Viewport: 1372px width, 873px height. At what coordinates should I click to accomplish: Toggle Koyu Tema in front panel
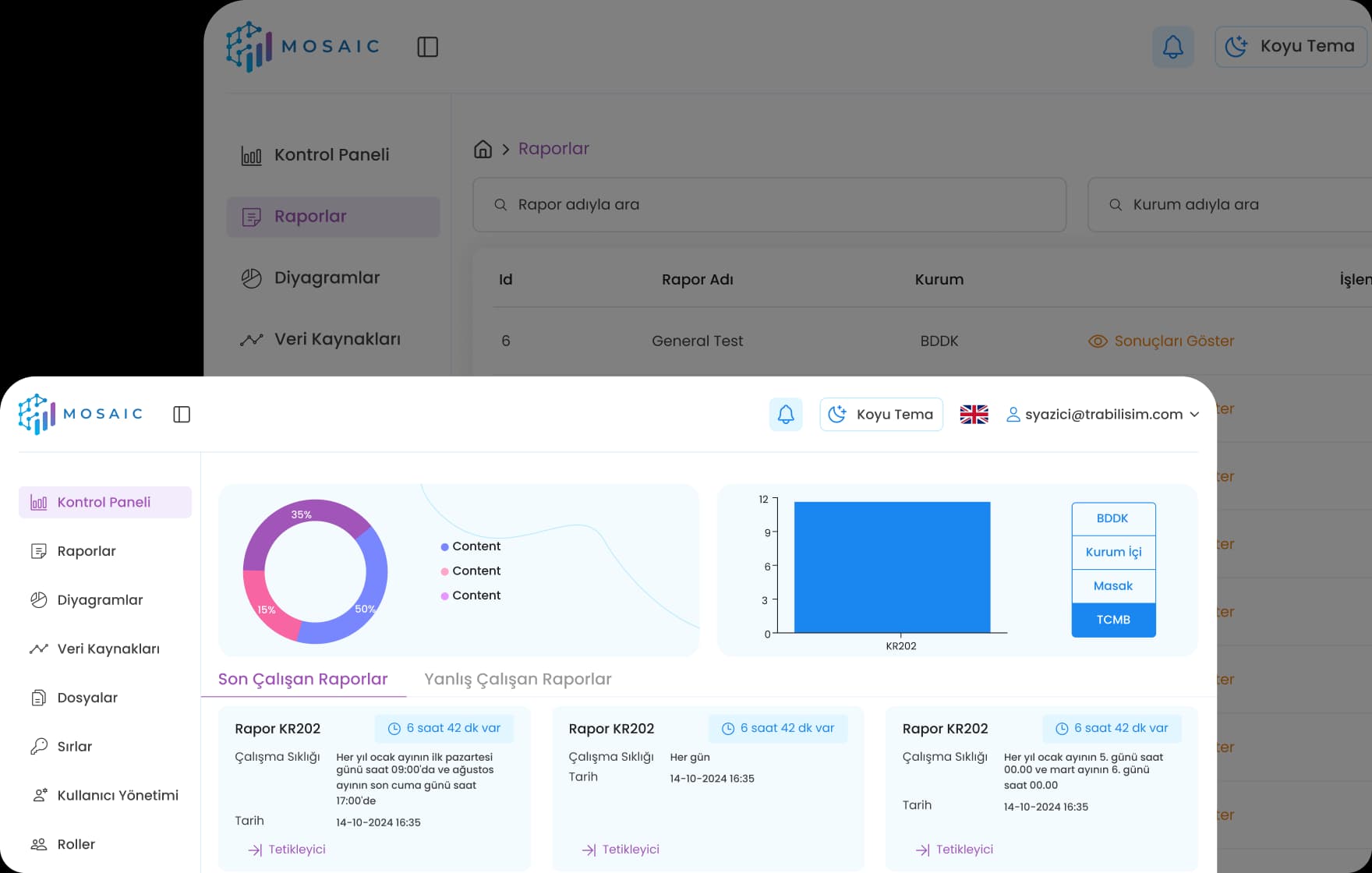click(x=882, y=415)
